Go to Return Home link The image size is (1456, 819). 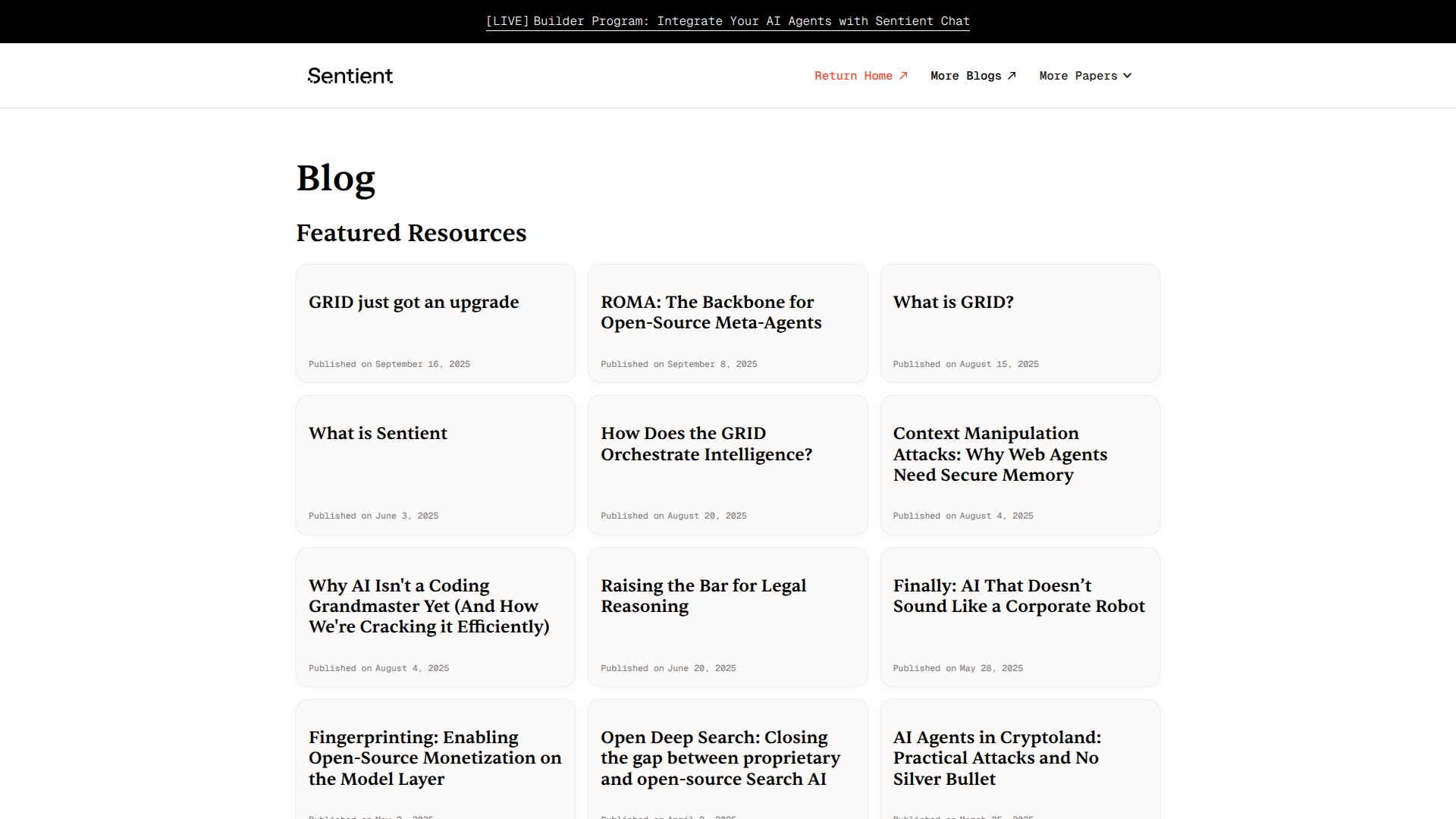(x=853, y=76)
